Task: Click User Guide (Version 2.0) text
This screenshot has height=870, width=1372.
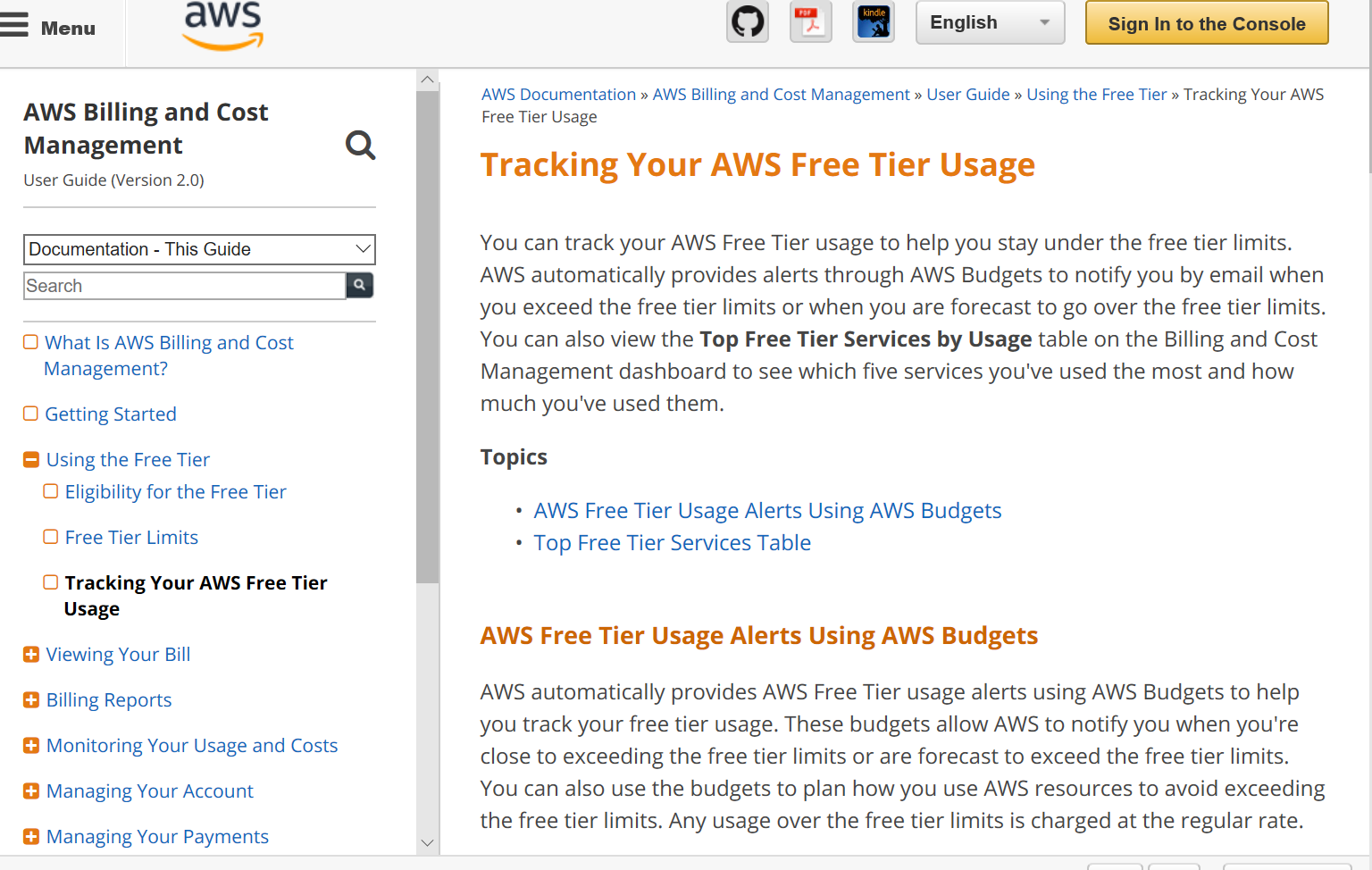Action: click(113, 180)
